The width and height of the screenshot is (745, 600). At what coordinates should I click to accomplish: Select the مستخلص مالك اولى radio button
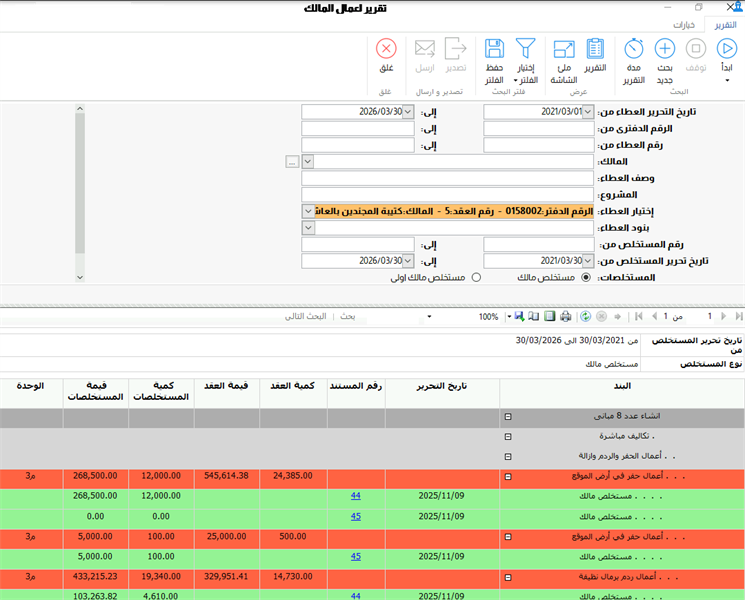point(476,277)
